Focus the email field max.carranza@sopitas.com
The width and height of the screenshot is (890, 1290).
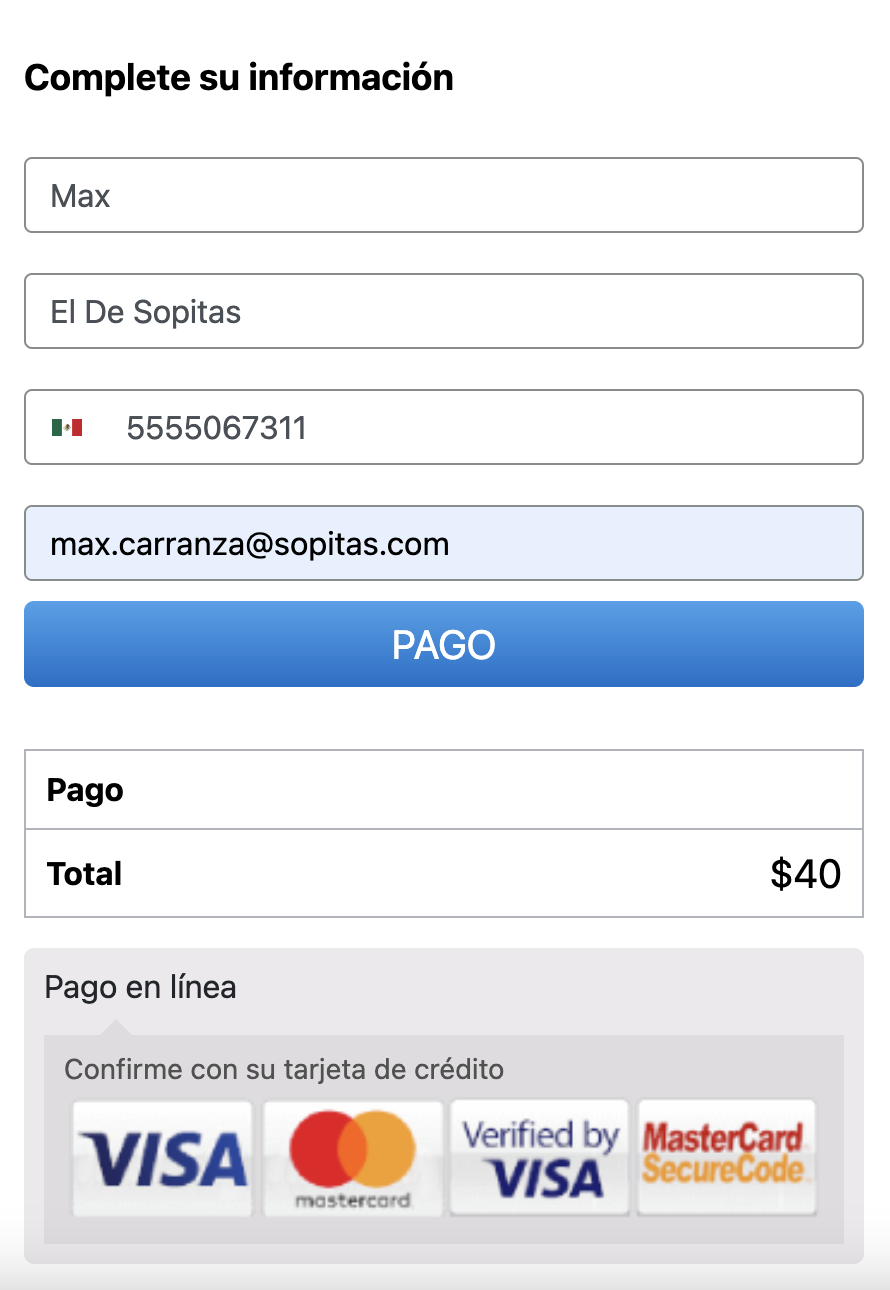coord(443,544)
